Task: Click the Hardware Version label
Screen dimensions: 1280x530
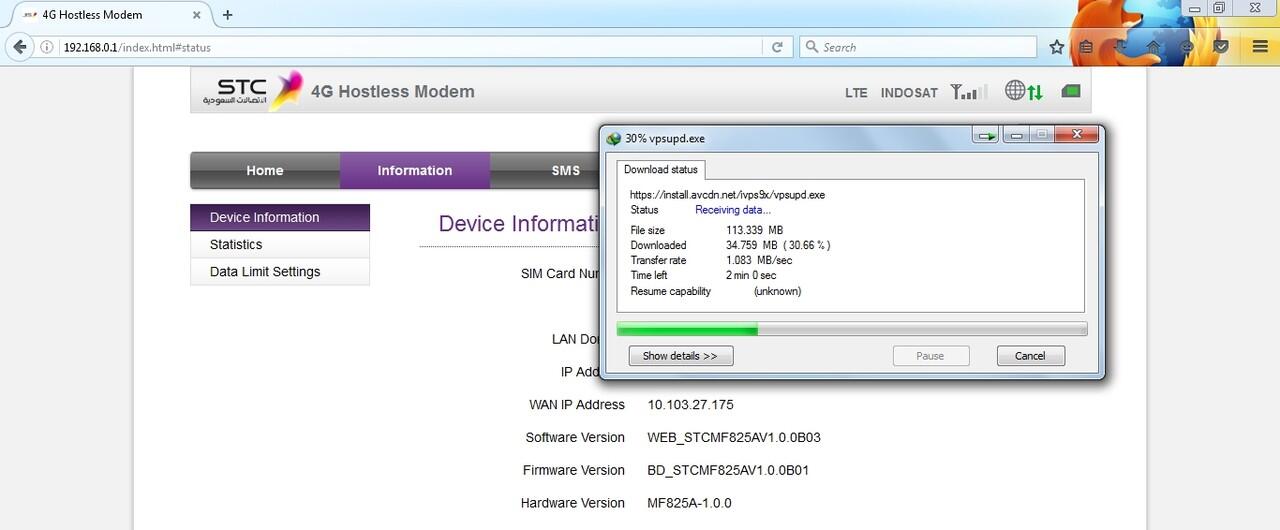Action: (x=573, y=503)
